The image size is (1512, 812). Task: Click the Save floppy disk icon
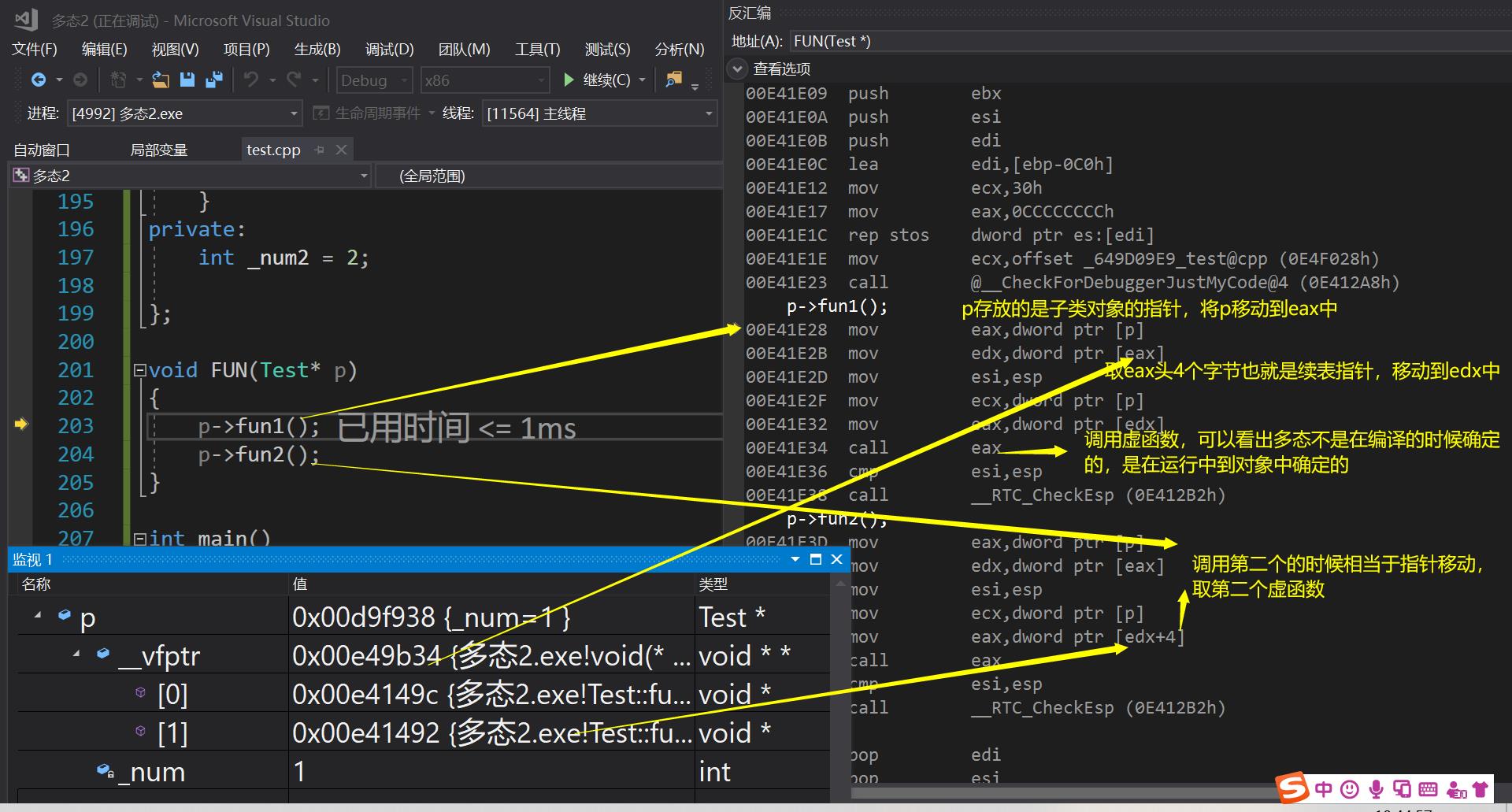[x=187, y=80]
